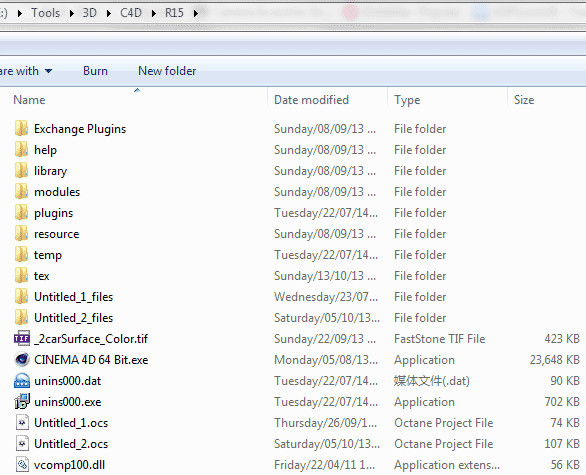This screenshot has height=475, width=586.
Task: Click the unins000.dat file icon
Action: pyautogui.click(x=22, y=381)
